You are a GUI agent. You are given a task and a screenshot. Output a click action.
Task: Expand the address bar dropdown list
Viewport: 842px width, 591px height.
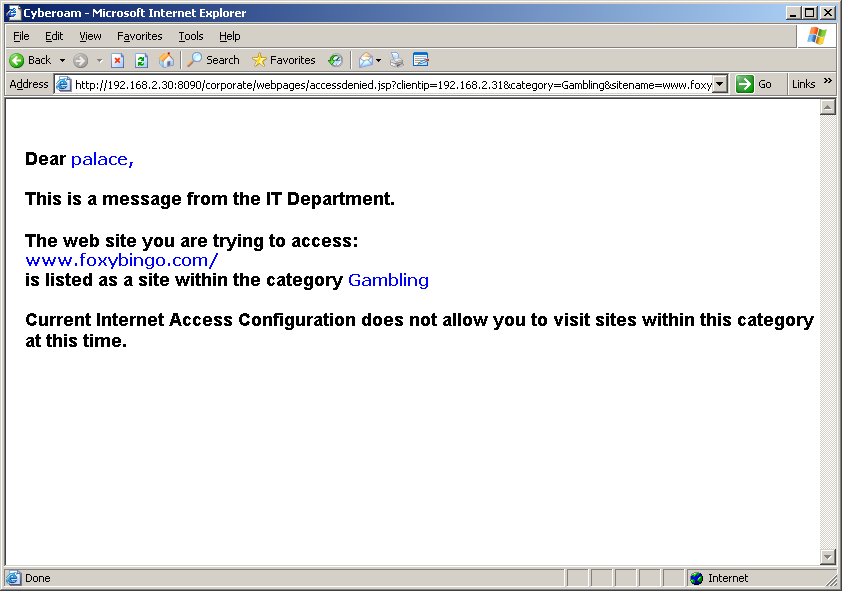click(720, 84)
